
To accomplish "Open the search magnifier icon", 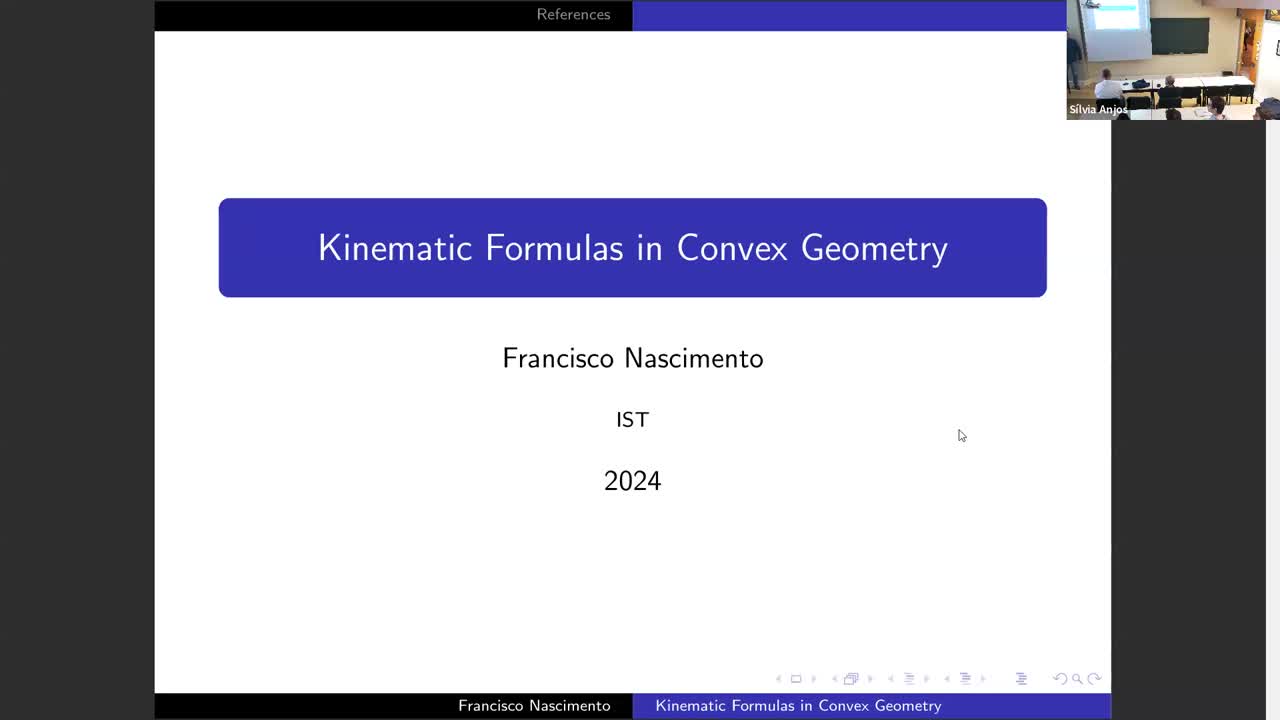I will coord(1078,679).
